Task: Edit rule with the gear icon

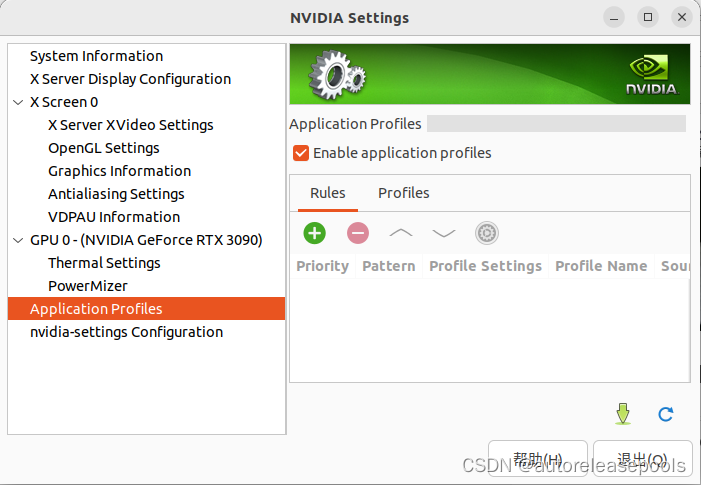Action: (x=486, y=233)
